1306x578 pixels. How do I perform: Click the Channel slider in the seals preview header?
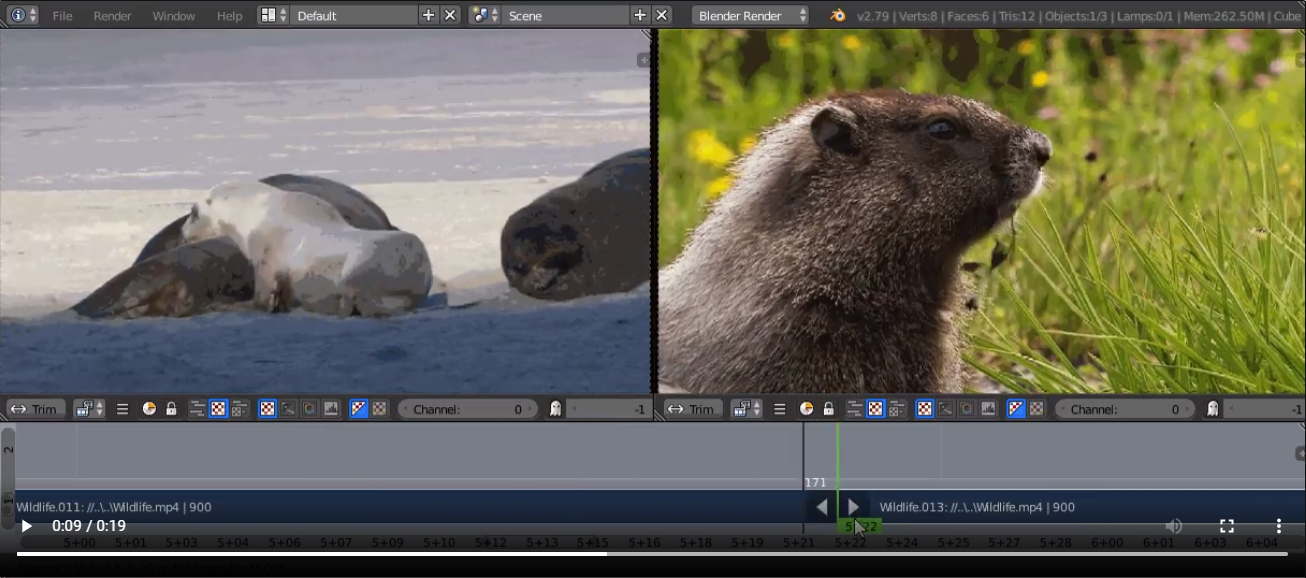click(468, 409)
